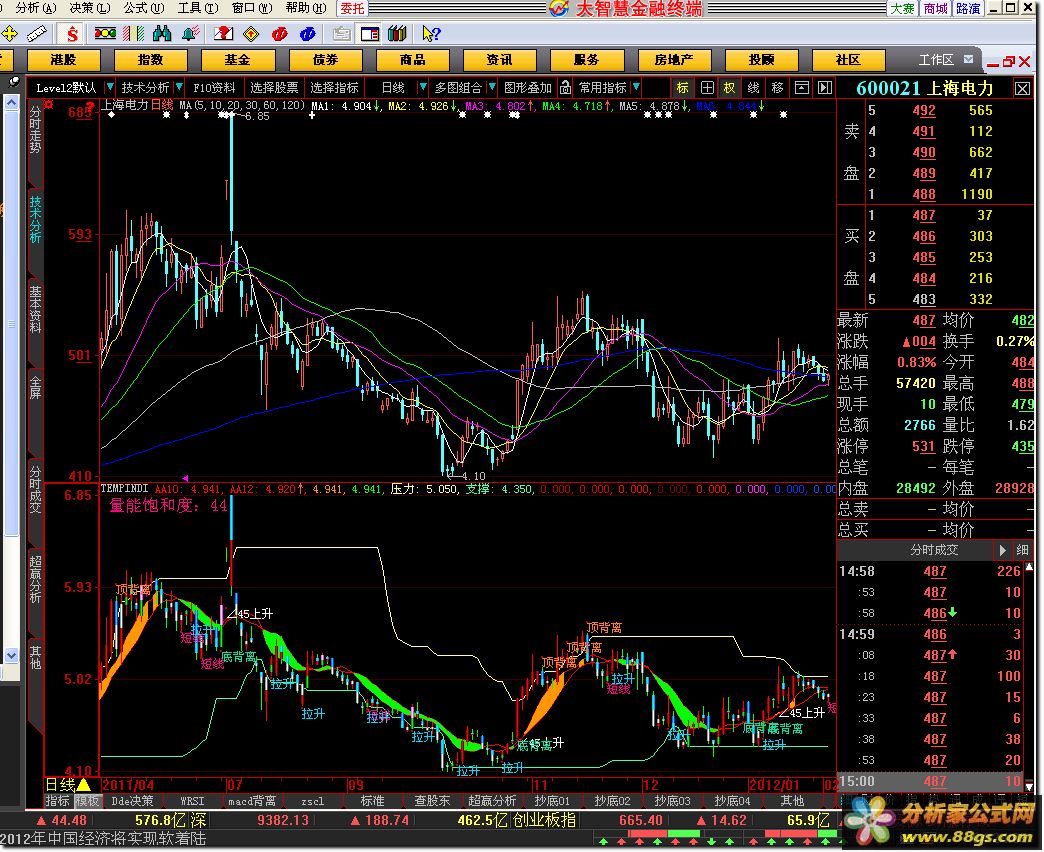This screenshot has width=1044, height=852.
Task: Click the 移 move tool icon
Action: tap(777, 88)
